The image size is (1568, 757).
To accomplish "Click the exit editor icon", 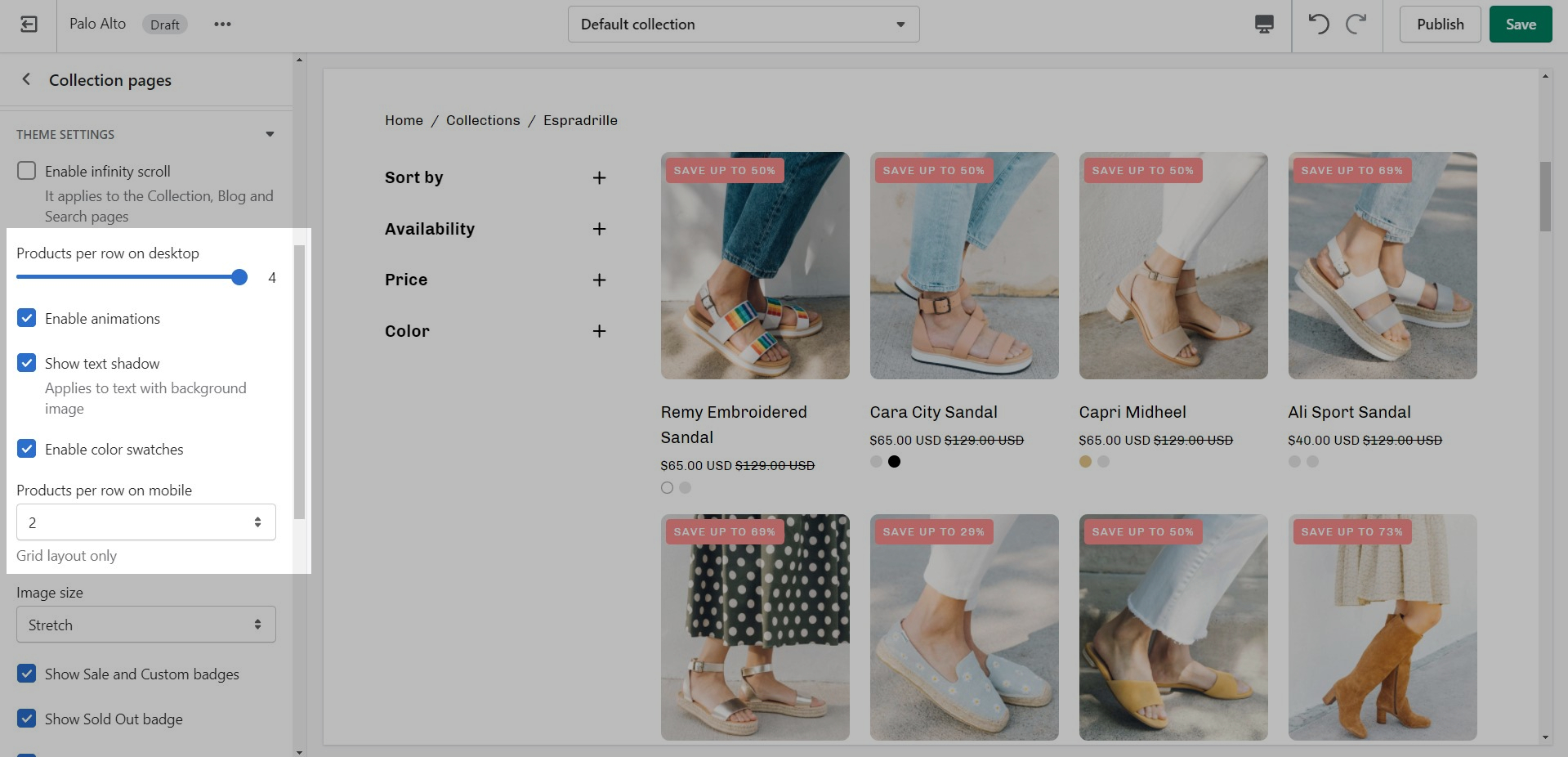I will [29, 25].
